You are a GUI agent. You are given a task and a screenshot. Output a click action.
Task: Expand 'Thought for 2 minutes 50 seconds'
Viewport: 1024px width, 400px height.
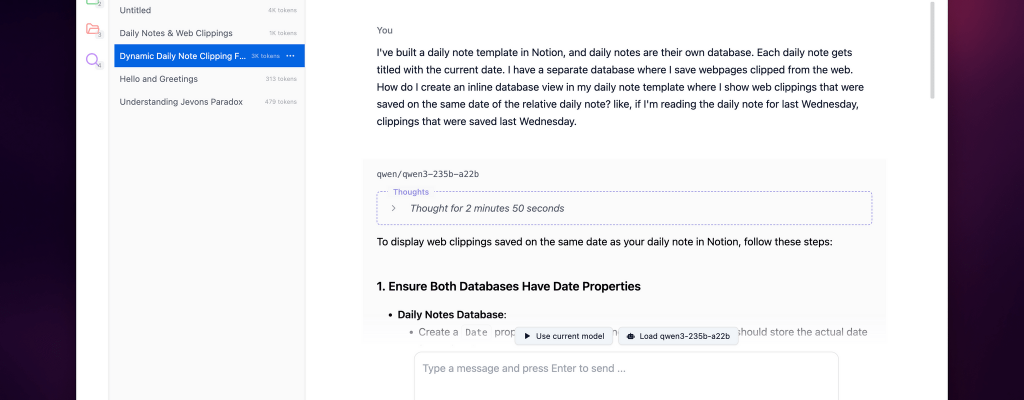tap(486, 208)
